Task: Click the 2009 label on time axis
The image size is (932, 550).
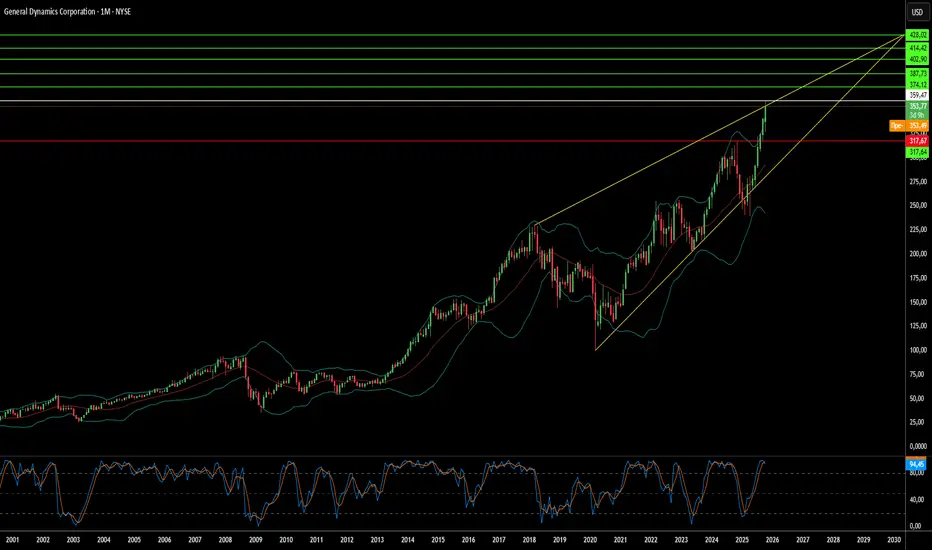Action: pos(256,540)
